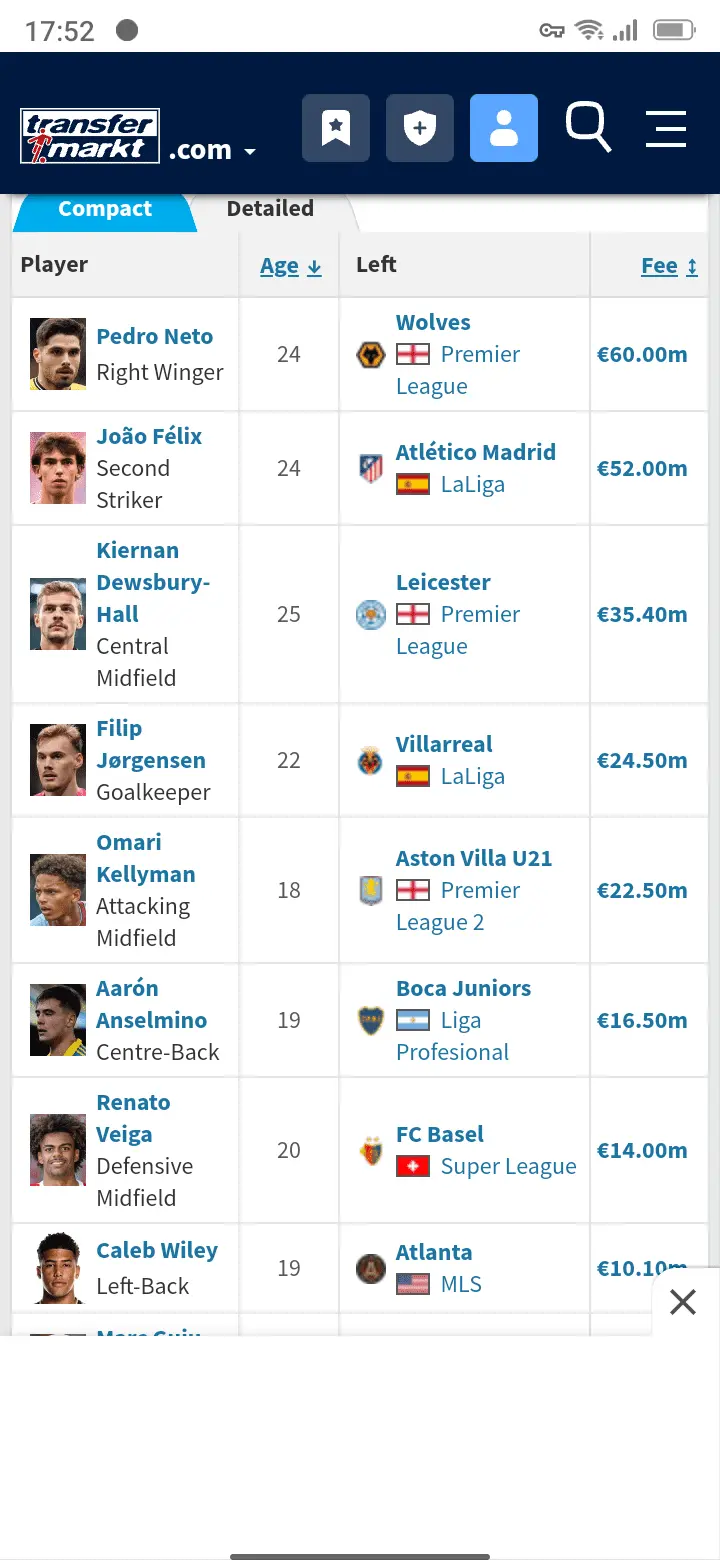Click the Wolves club crest

tap(371, 355)
